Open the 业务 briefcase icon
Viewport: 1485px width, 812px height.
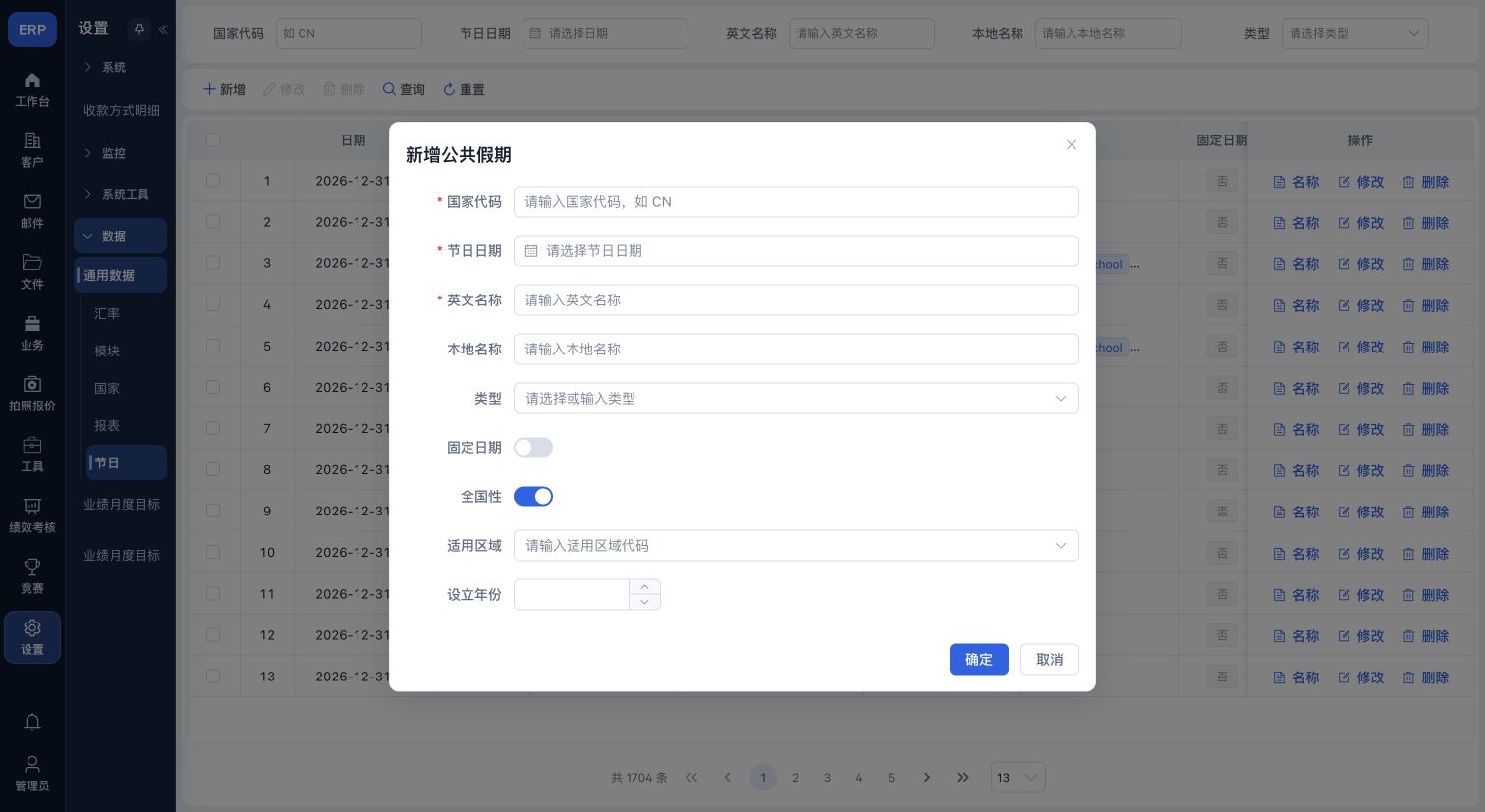click(x=32, y=324)
